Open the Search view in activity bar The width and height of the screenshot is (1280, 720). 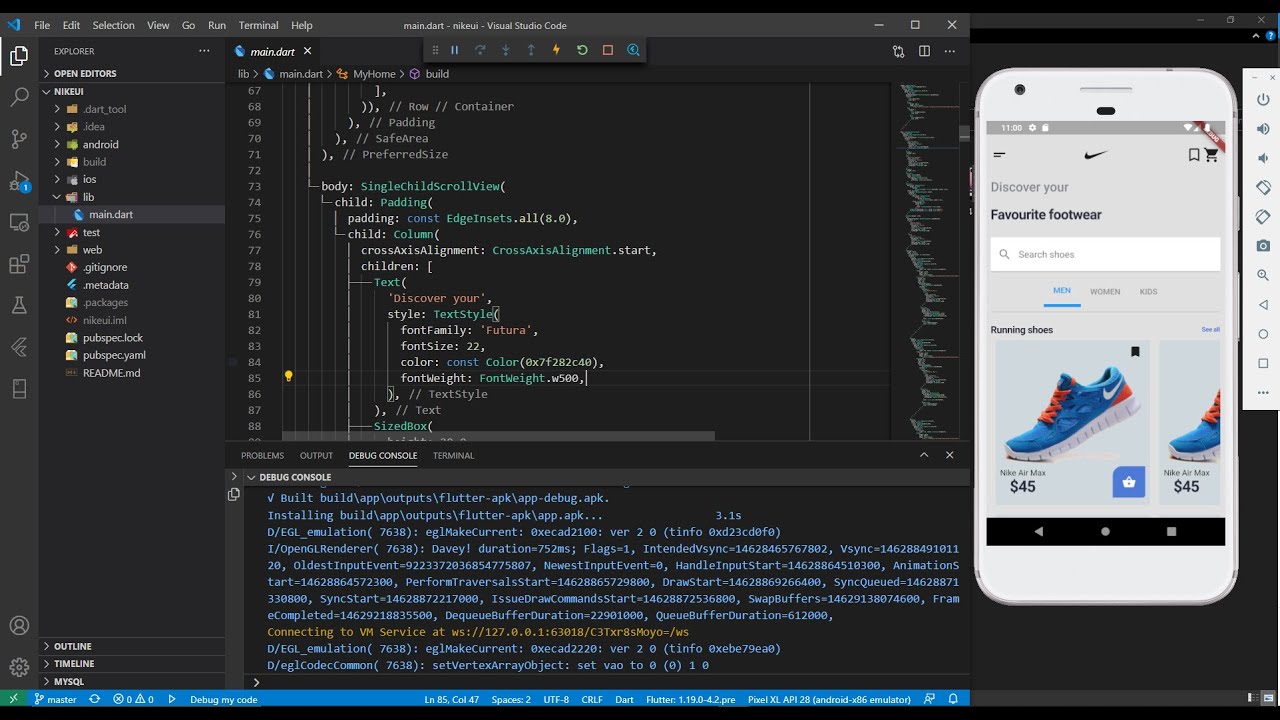click(x=19, y=97)
